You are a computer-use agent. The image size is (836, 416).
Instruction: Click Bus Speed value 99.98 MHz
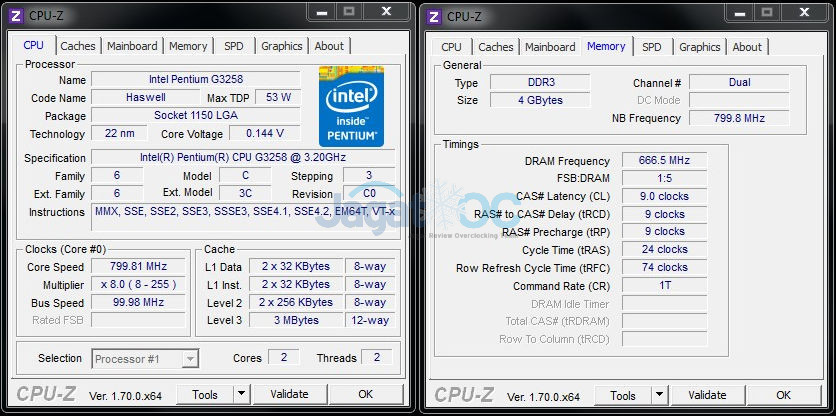click(139, 302)
